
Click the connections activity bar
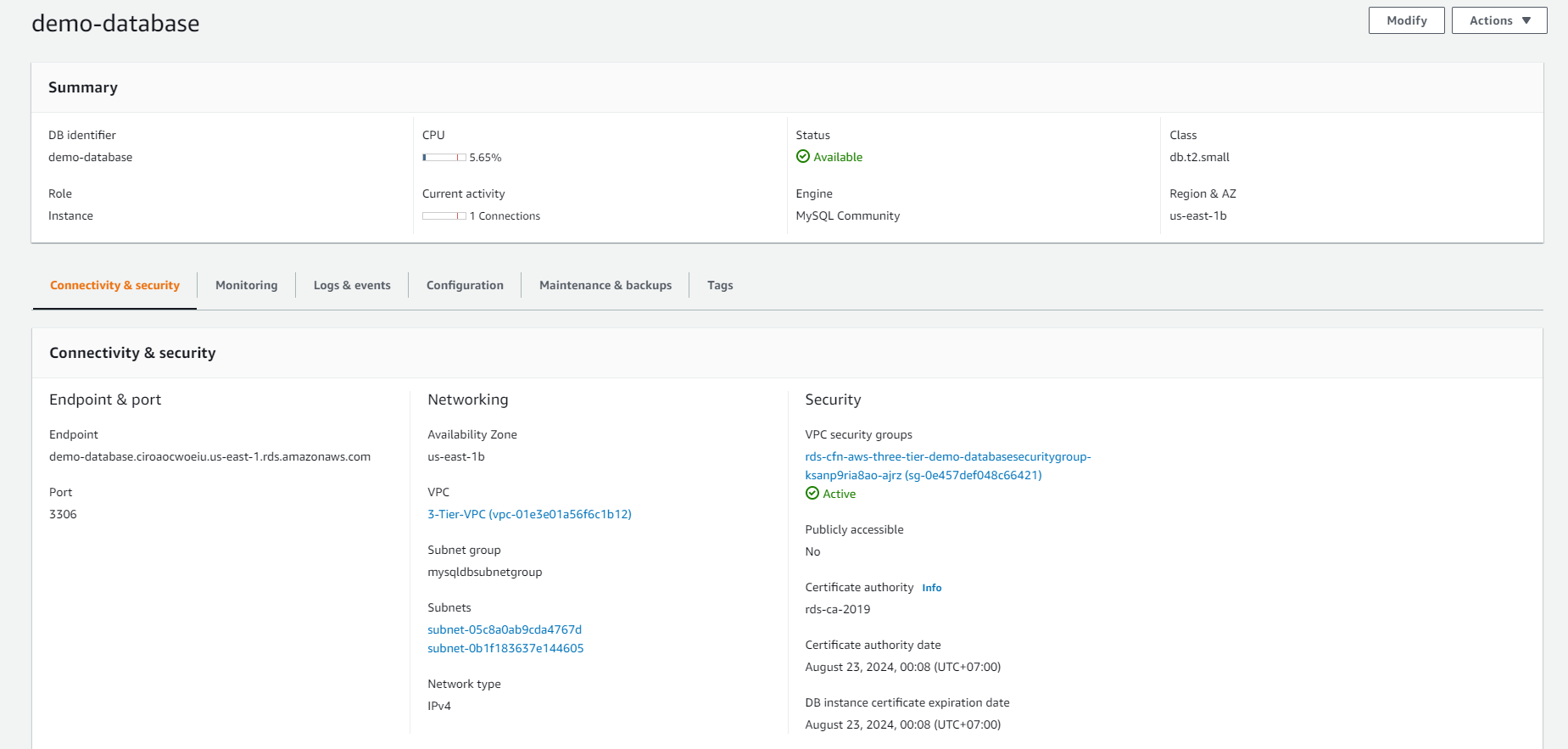tap(444, 216)
